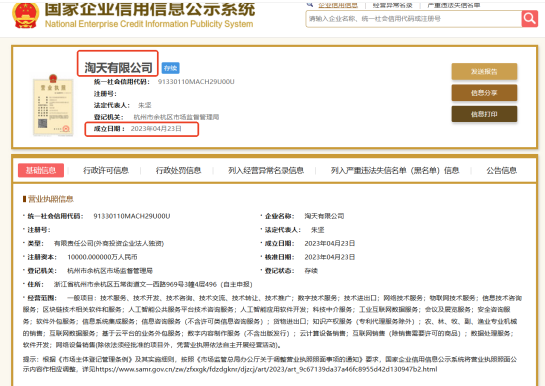Focus the enterprise name search box

pyautogui.click(x=413, y=19)
